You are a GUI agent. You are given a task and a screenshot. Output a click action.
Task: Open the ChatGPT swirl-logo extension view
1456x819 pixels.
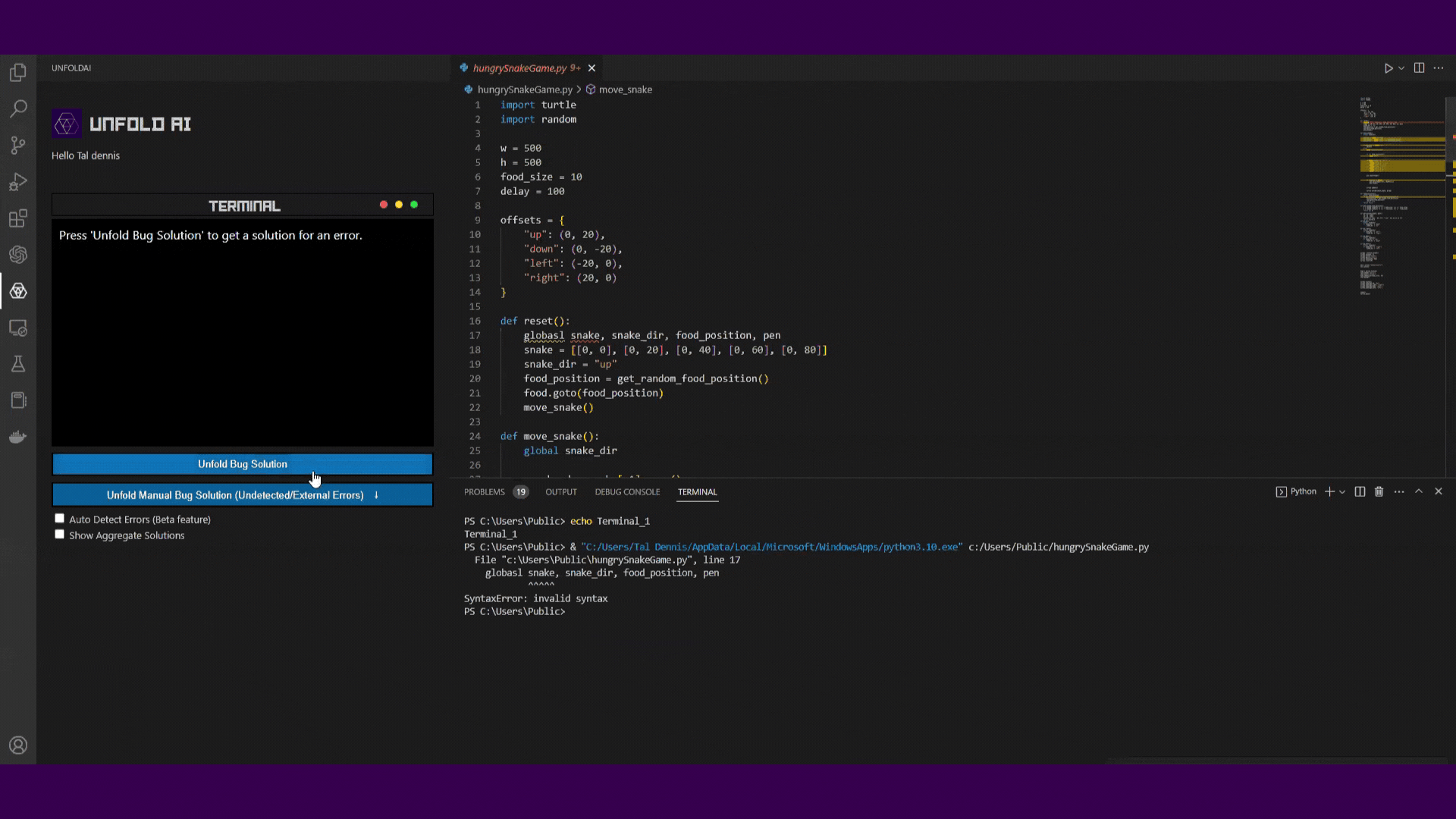pyautogui.click(x=18, y=255)
